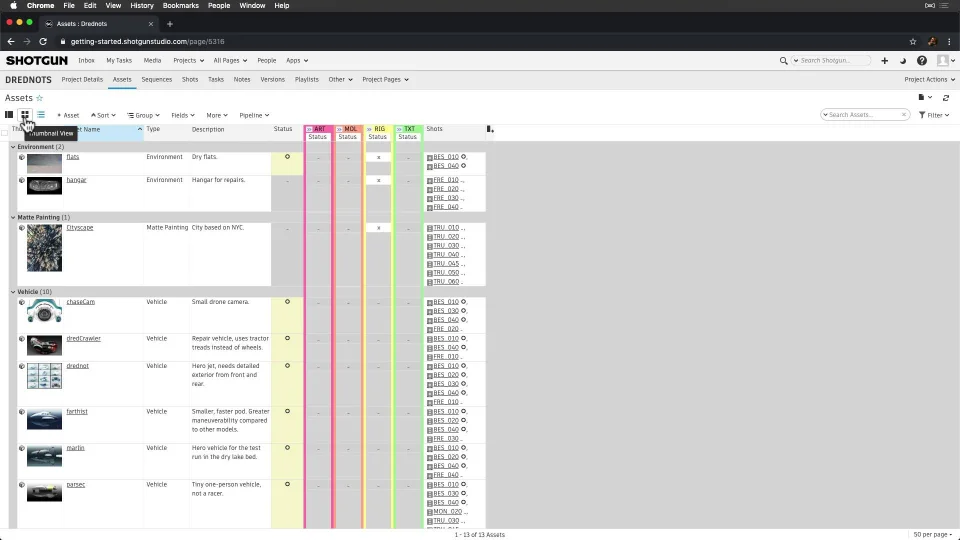Screen dimensions: 960x540
Task: Switch to the master-detail view icon
Action: tap(9, 114)
